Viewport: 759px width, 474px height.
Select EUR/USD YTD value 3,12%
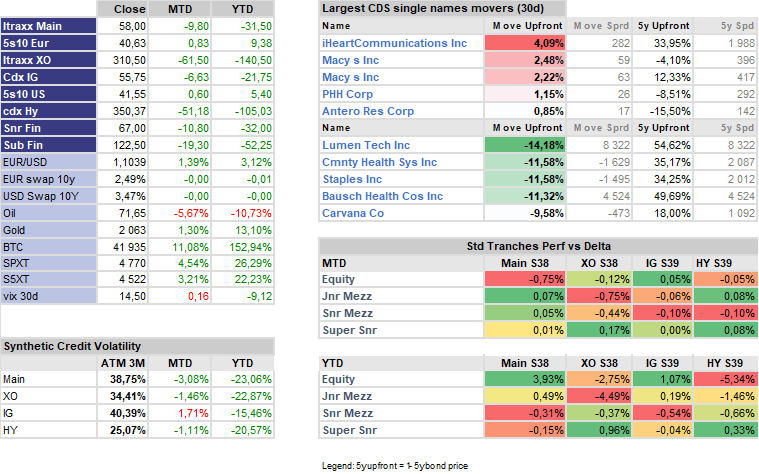click(257, 162)
